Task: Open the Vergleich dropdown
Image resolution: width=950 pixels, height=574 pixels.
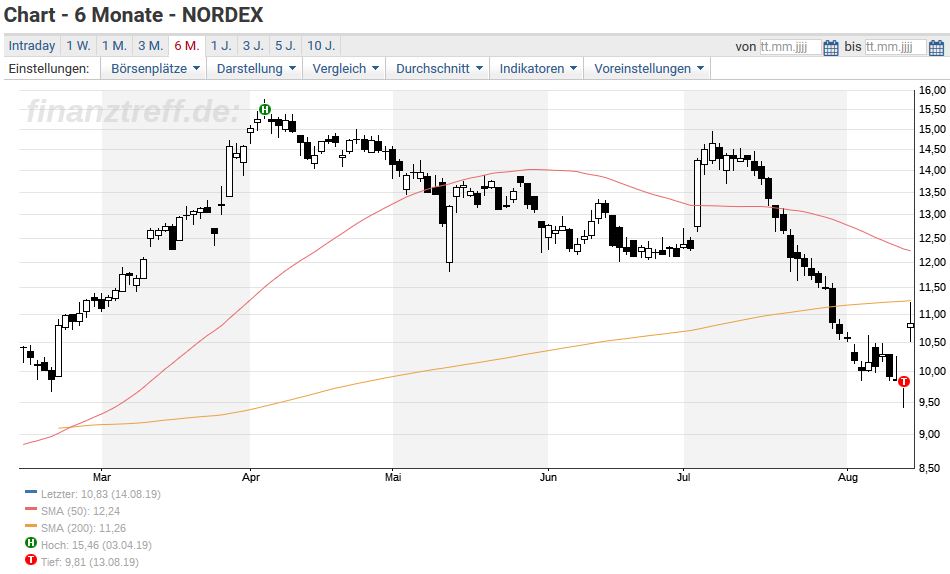Action: (345, 68)
